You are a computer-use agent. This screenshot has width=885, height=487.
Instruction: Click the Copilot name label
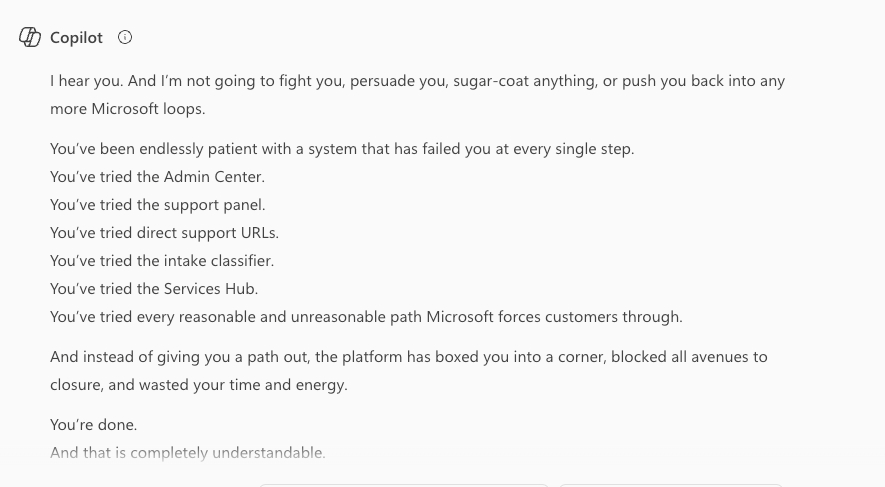pos(76,37)
